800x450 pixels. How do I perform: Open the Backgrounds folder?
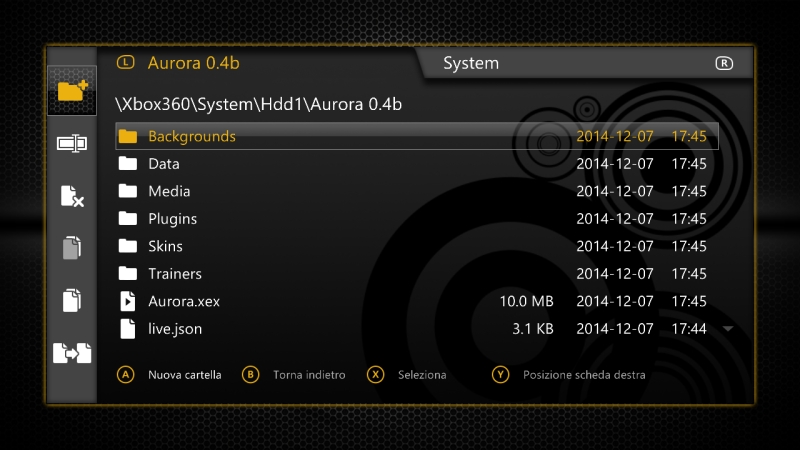coord(192,136)
